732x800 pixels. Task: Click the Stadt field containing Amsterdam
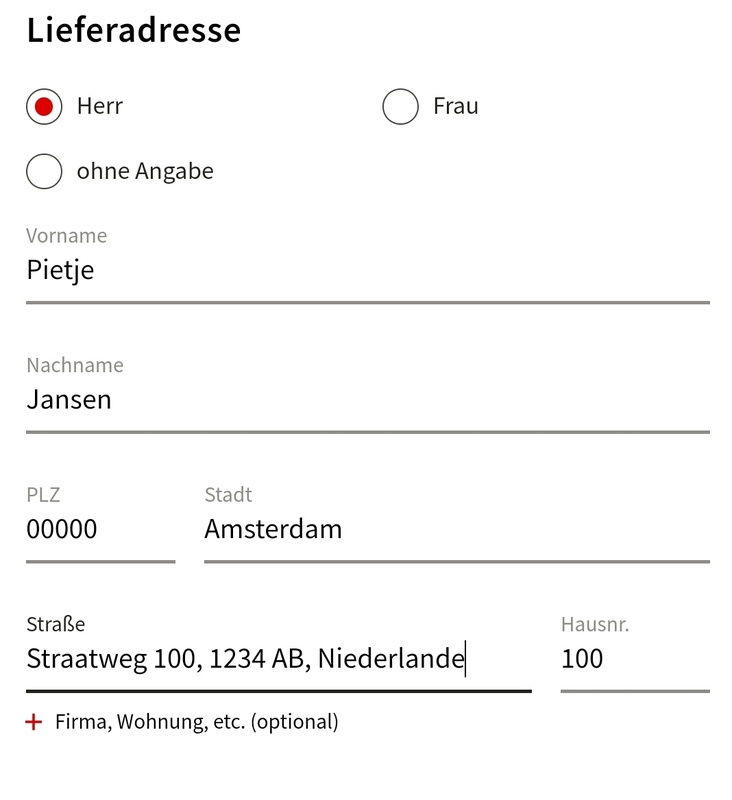456,529
